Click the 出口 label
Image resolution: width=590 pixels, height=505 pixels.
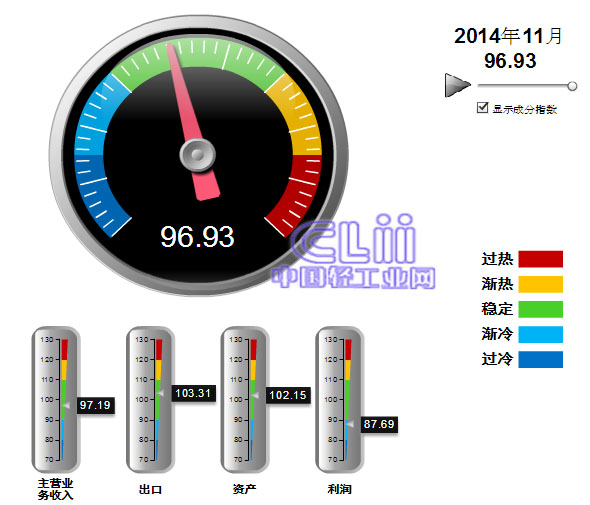[150, 490]
